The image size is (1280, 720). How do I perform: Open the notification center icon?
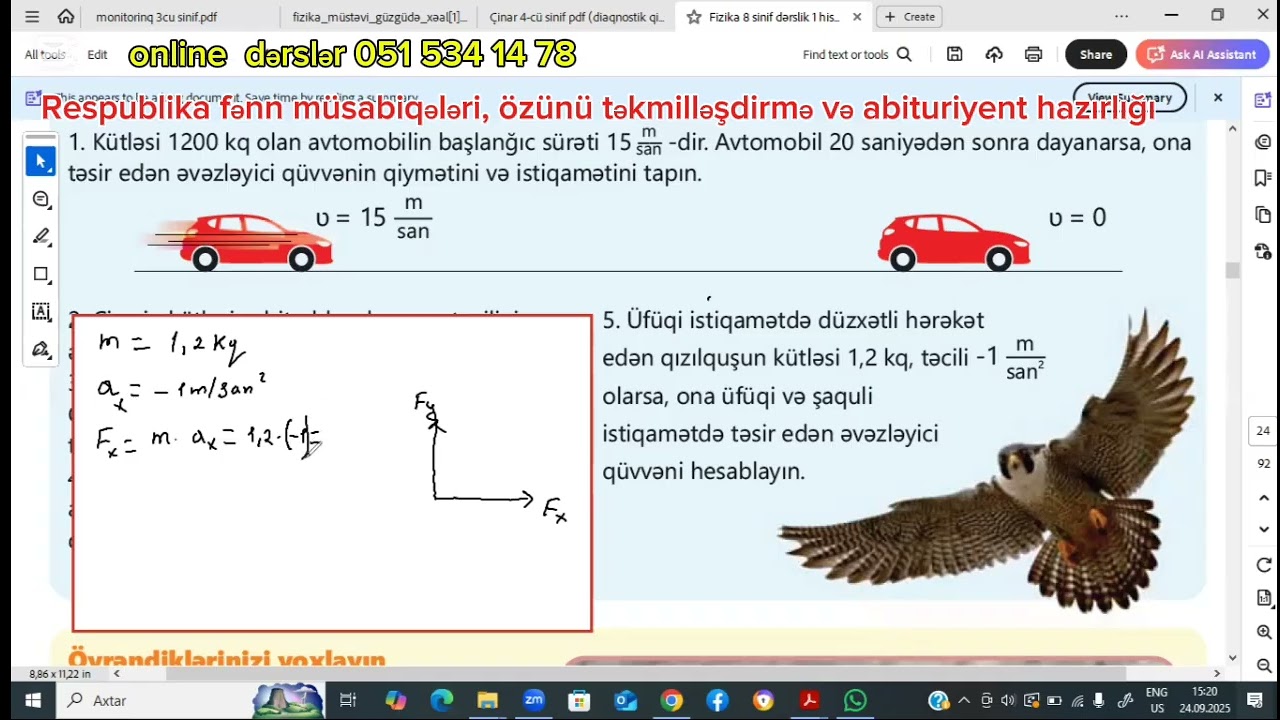pyautogui.click(x=1255, y=700)
